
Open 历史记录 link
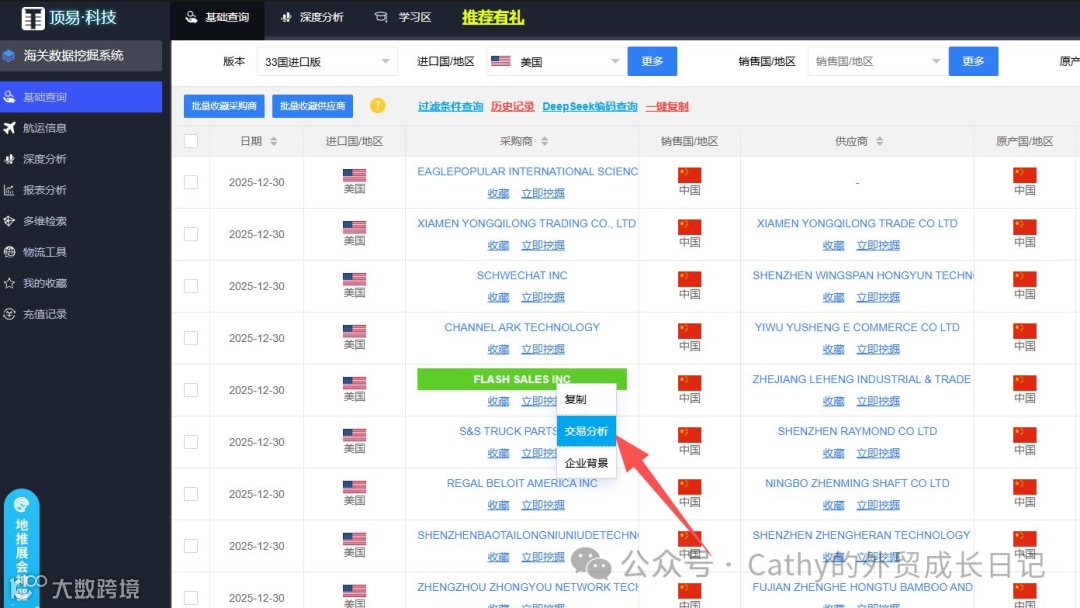(512, 106)
